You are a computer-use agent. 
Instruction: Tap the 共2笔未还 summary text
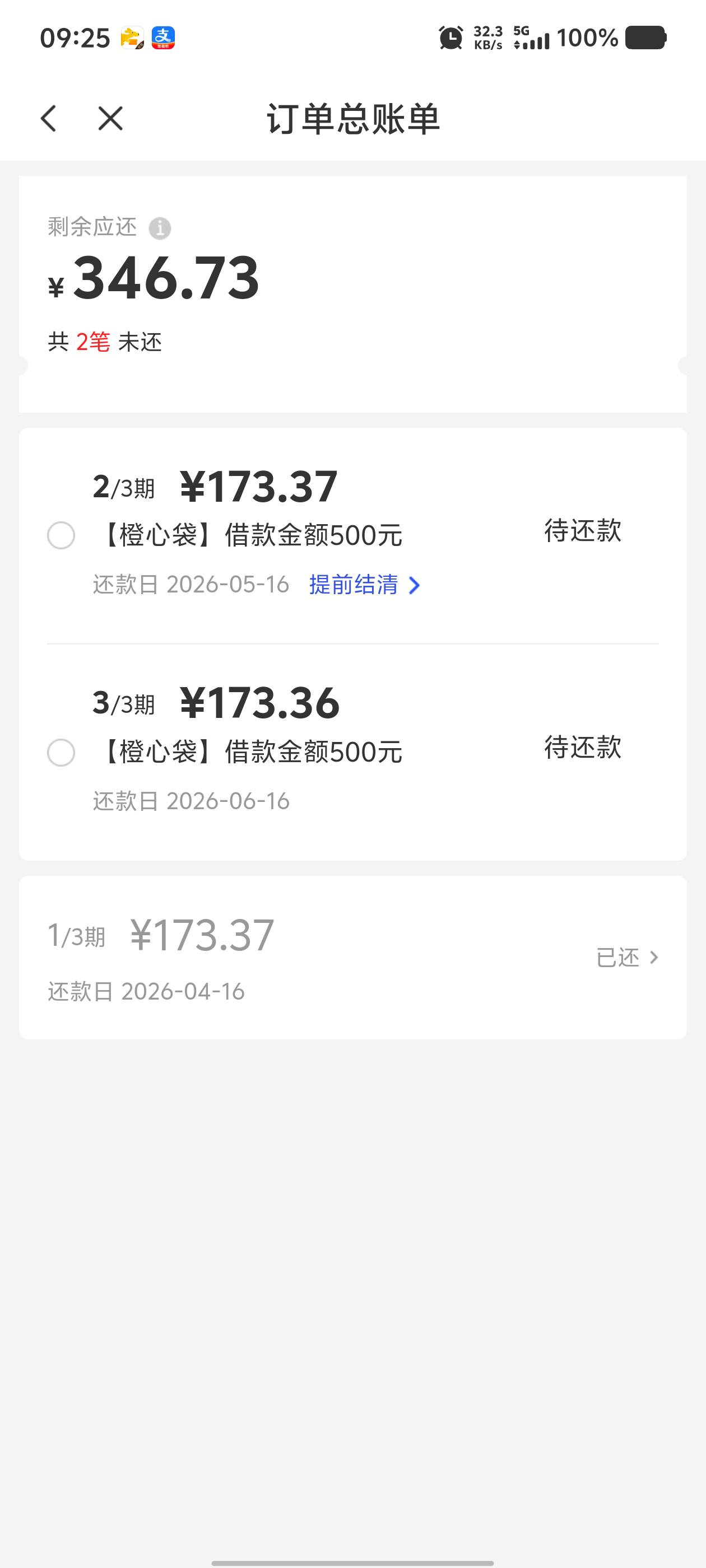(x=105, y=342)
